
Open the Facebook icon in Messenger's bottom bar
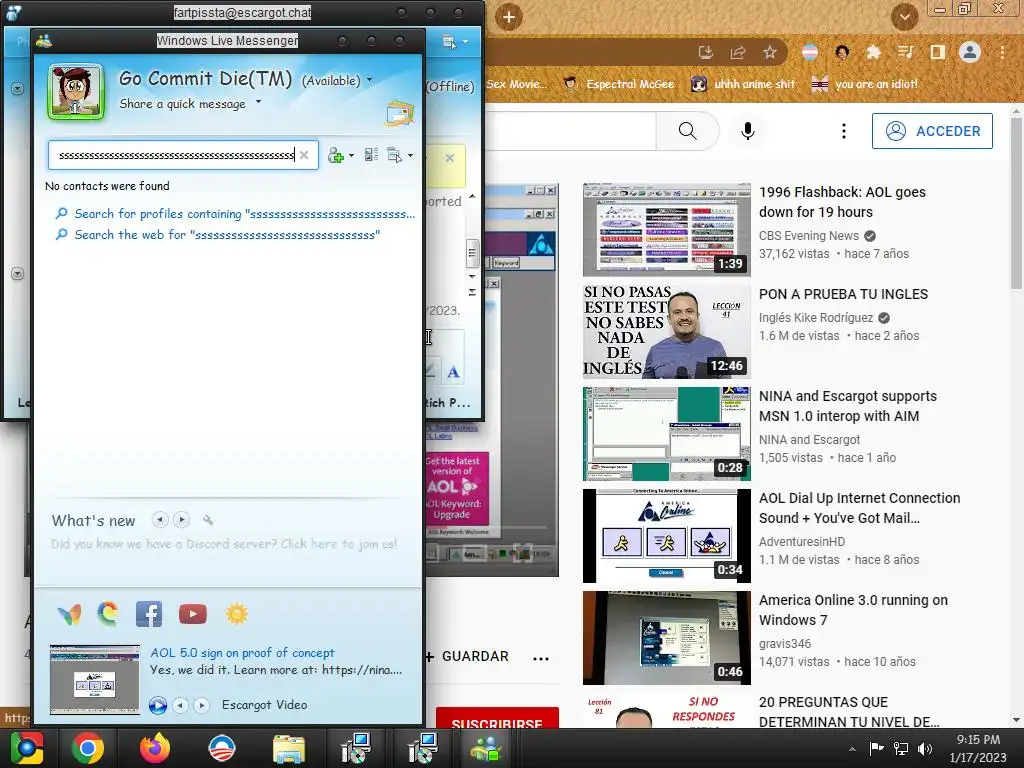tap(149, 615)
